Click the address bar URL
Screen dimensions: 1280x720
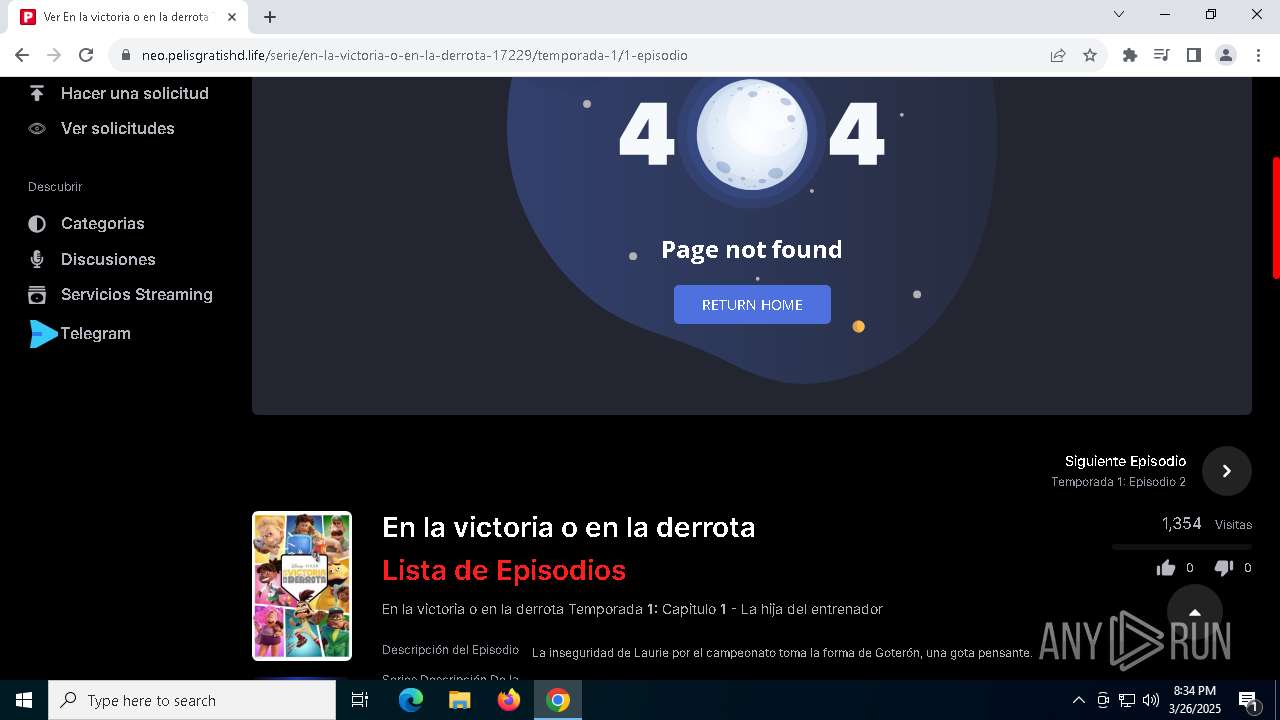click(414, 55)
